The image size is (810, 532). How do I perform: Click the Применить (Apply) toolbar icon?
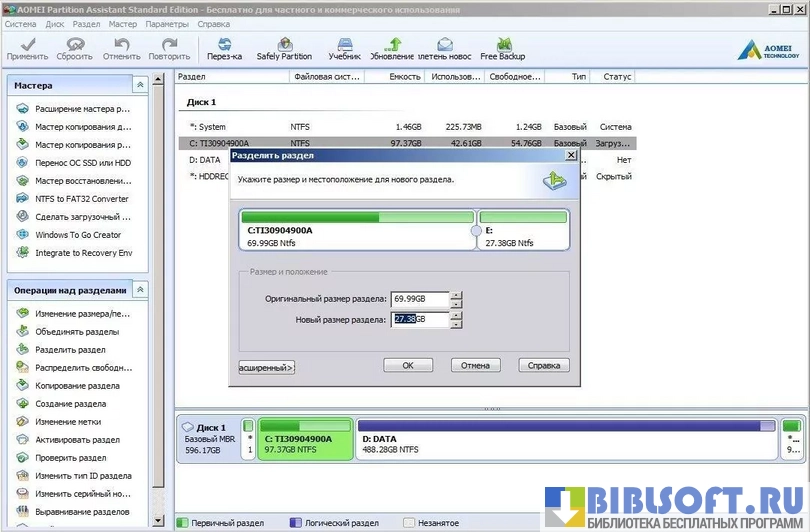[27, 47]
